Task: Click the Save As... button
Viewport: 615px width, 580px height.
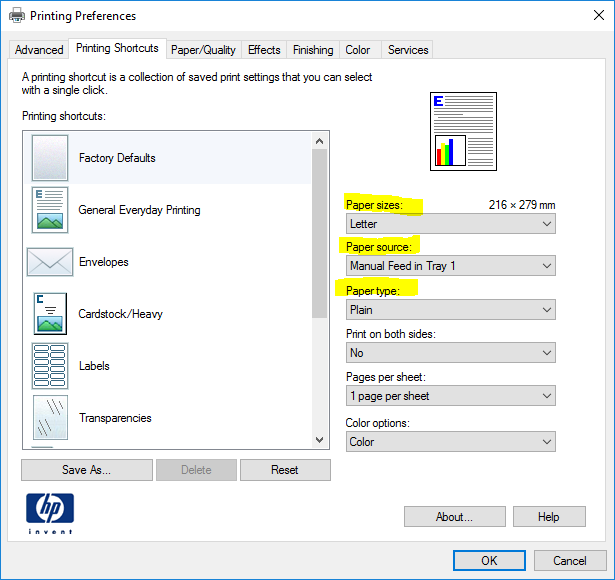Action: [x=87, y=470]
